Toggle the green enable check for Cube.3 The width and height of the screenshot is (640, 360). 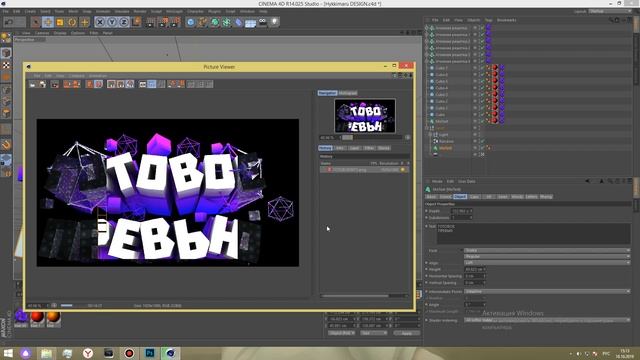pos(482,95)
